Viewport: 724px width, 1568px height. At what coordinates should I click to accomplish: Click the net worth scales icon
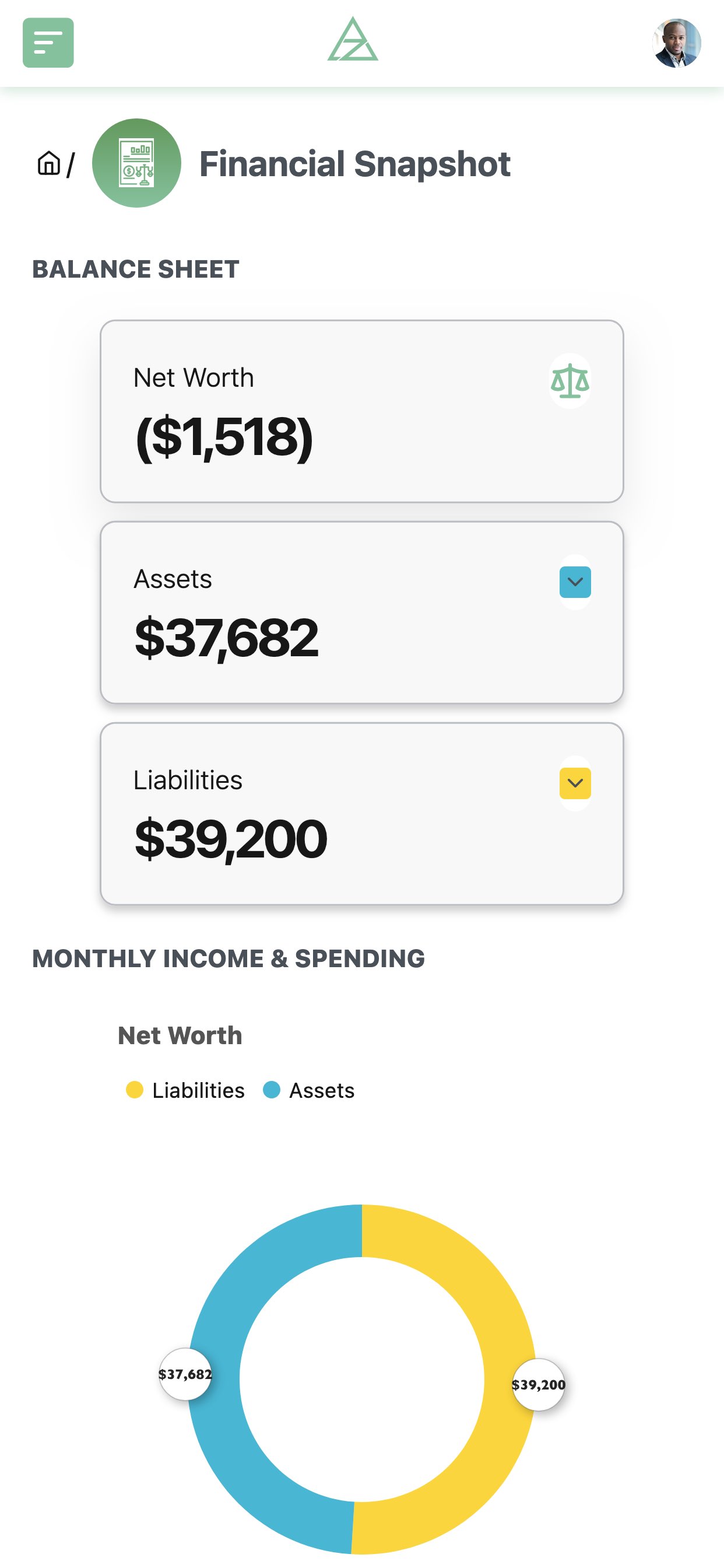pyautogui.click(x=570, y=381)
